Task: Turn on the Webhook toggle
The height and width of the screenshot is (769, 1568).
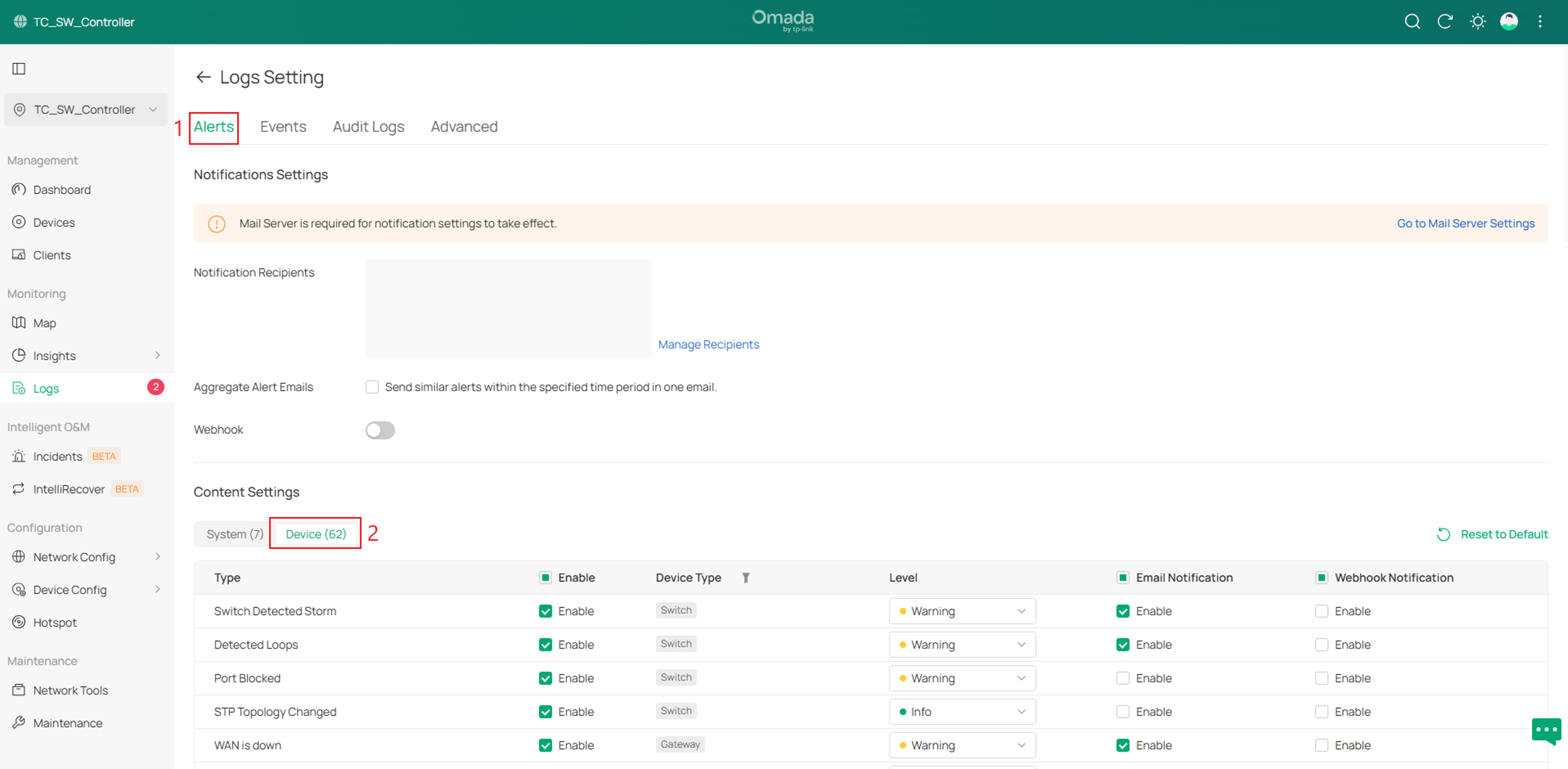Action: pyautogui.click(x=380, y=430)
